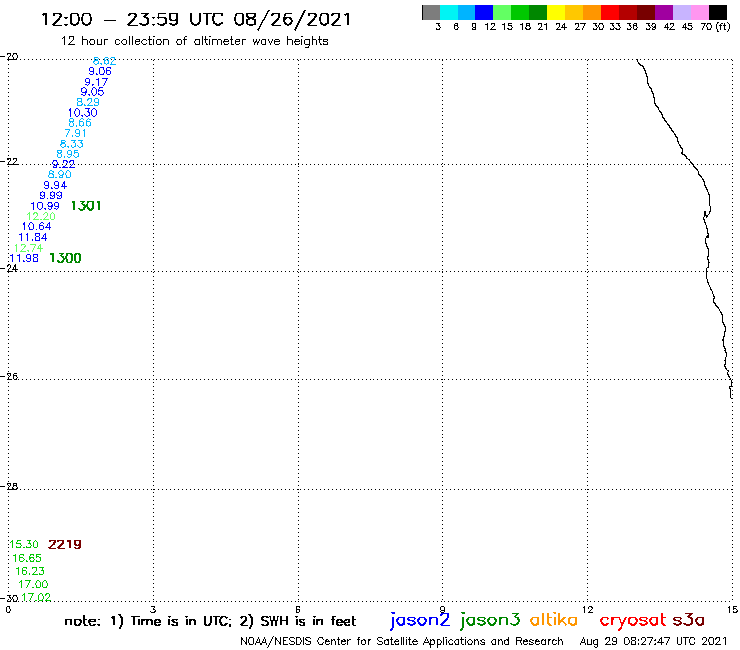Screen dimensions: 740x650
Task: Select the cryosat satellite legend label
Action: [633, 620]
